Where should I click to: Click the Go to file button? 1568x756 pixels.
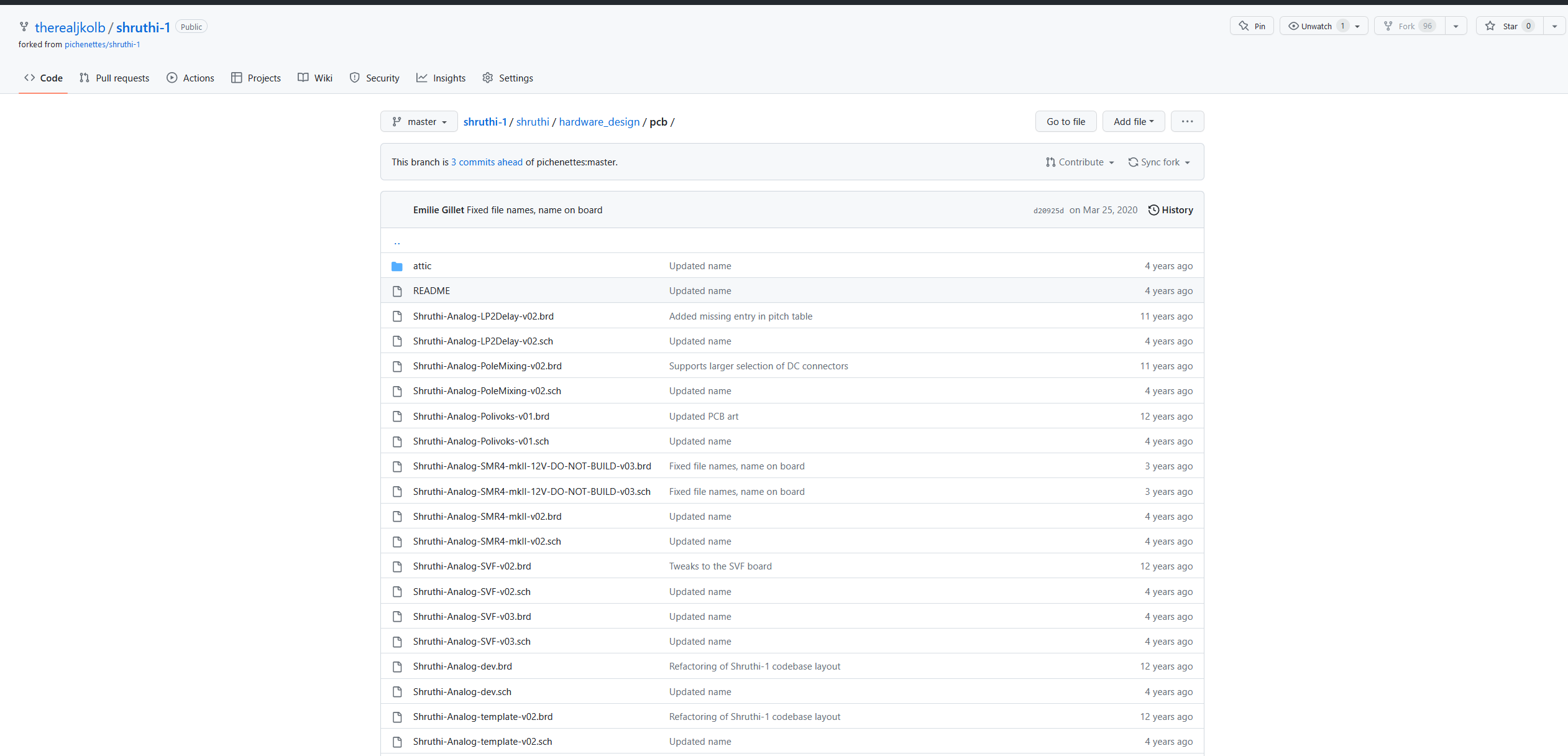pos(1065,122)
